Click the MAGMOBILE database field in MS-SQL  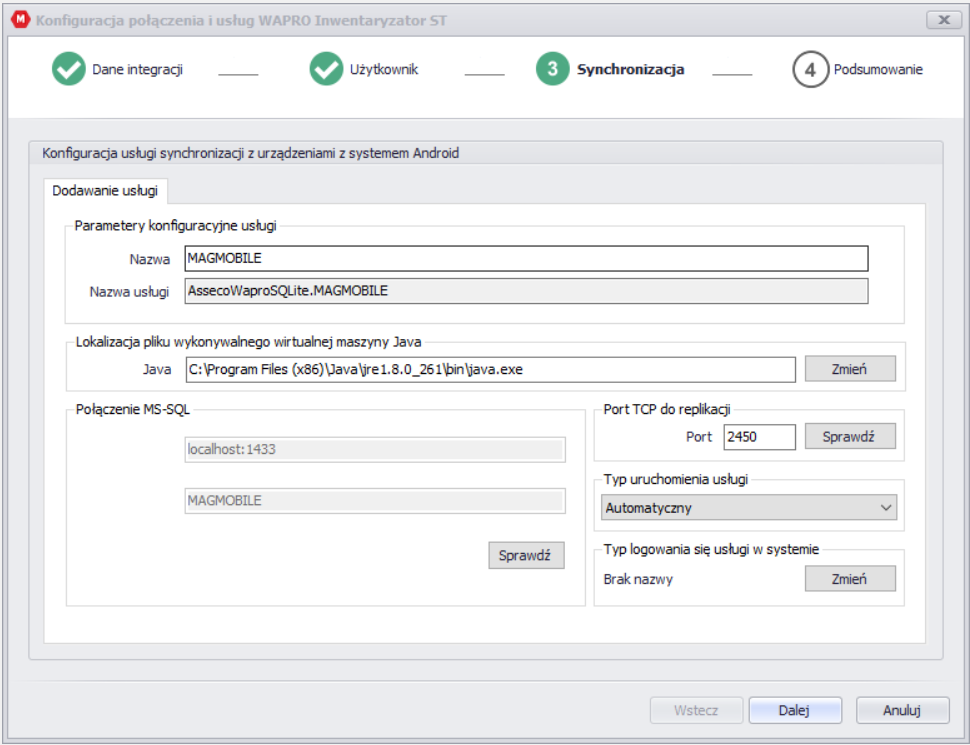click(375, 501)
